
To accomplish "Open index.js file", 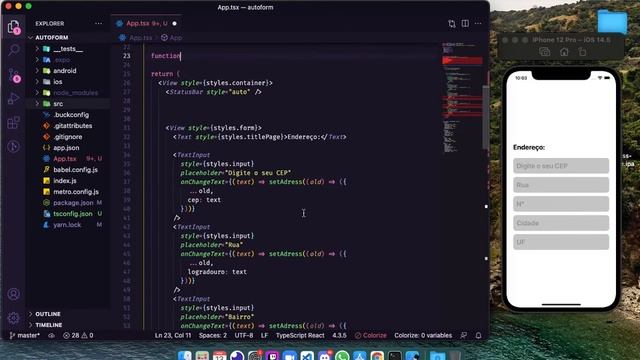I will [x=64, y=181].
